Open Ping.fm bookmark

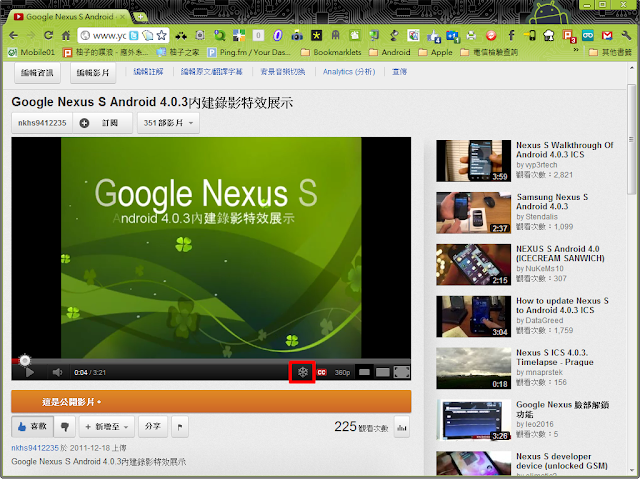[x=249, y=52]
